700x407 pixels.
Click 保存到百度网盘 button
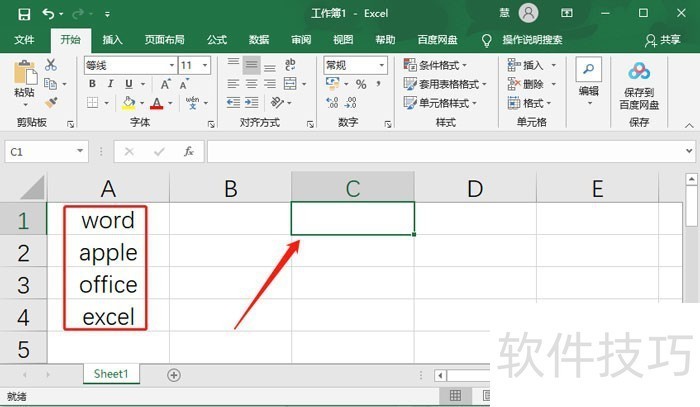click(x=639, y=86)
